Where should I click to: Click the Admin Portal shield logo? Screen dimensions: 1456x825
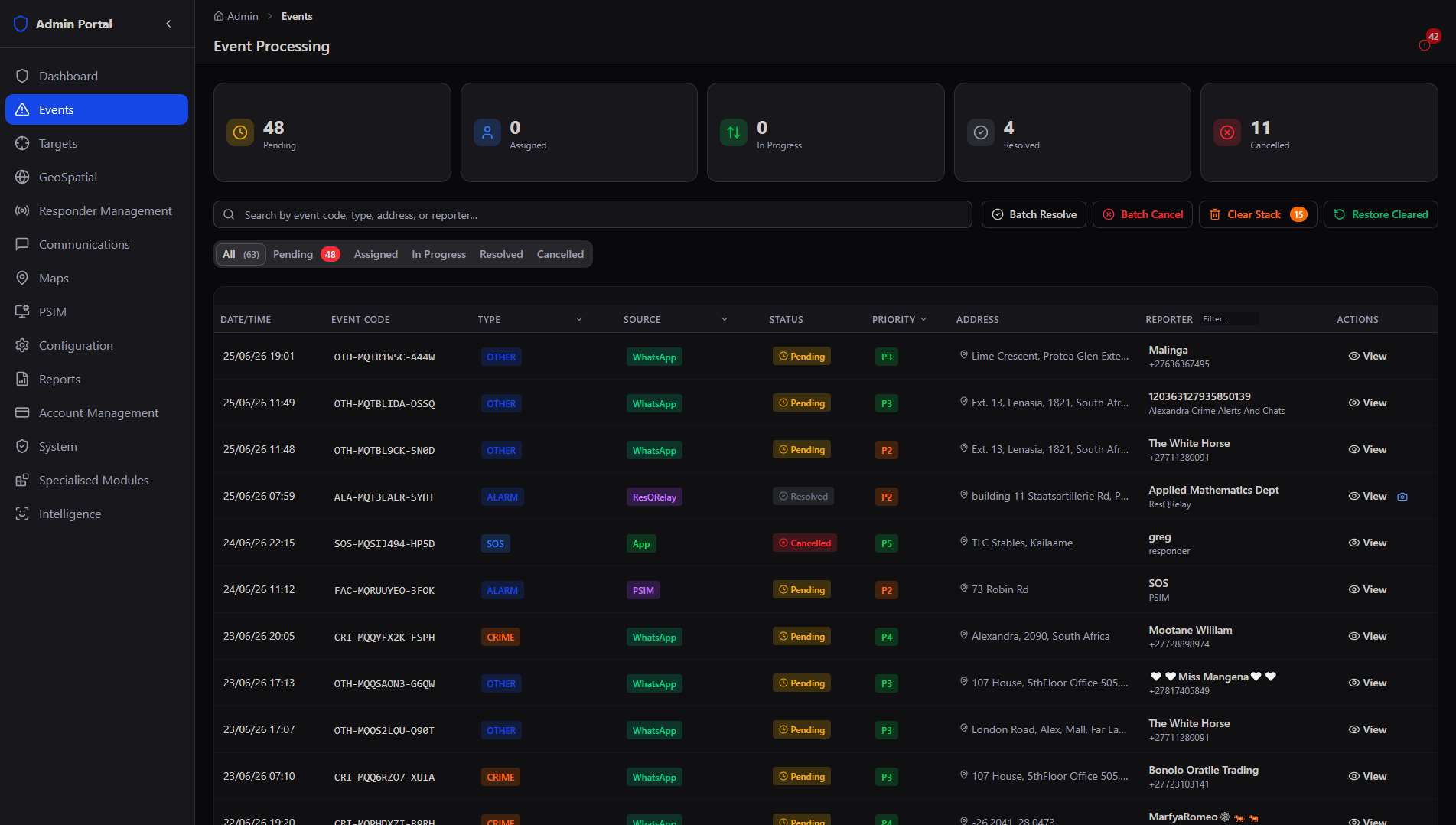coord(21,24)
